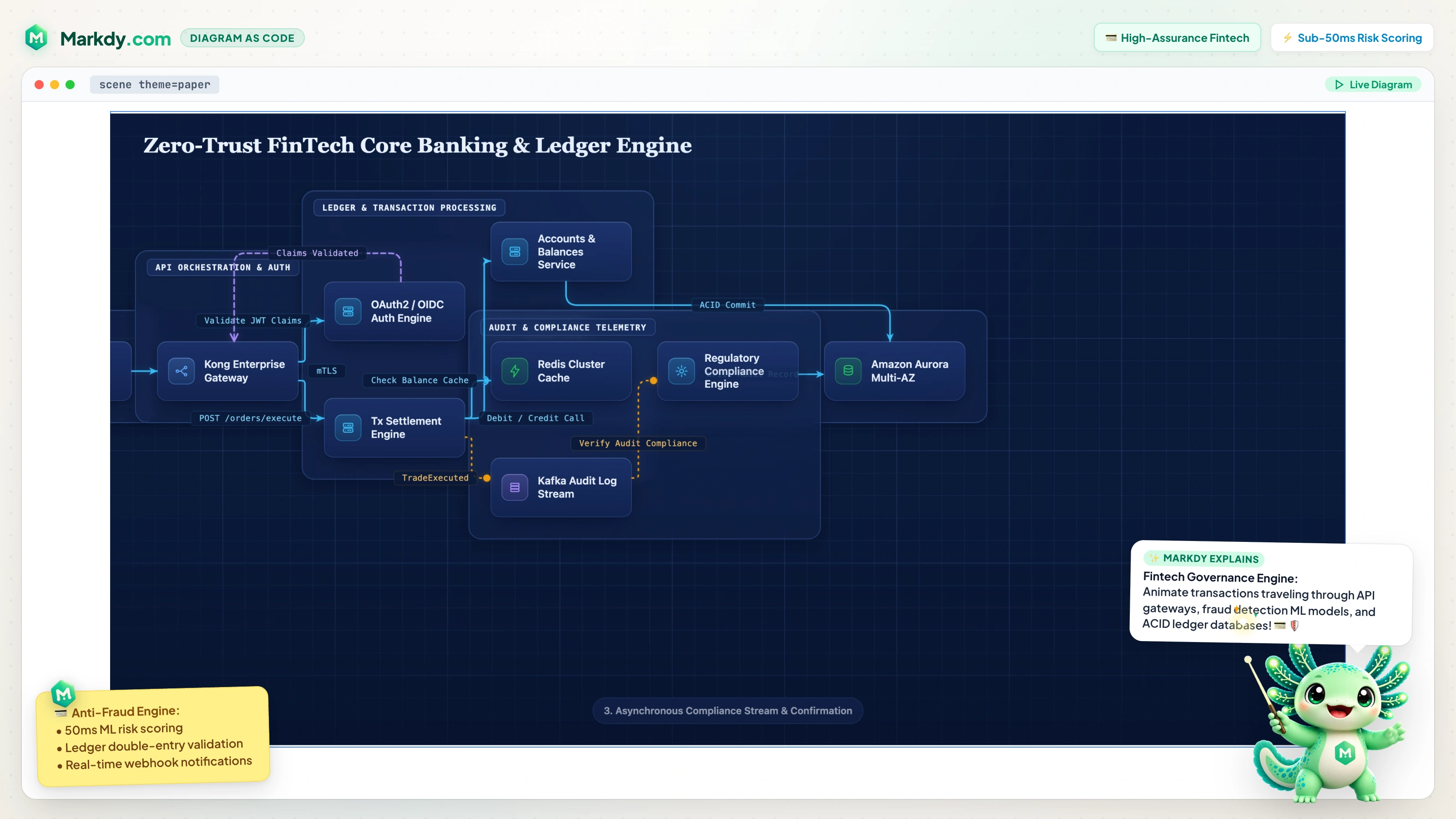Click the API ORCHESTRATION & AUTH group label

222,268
